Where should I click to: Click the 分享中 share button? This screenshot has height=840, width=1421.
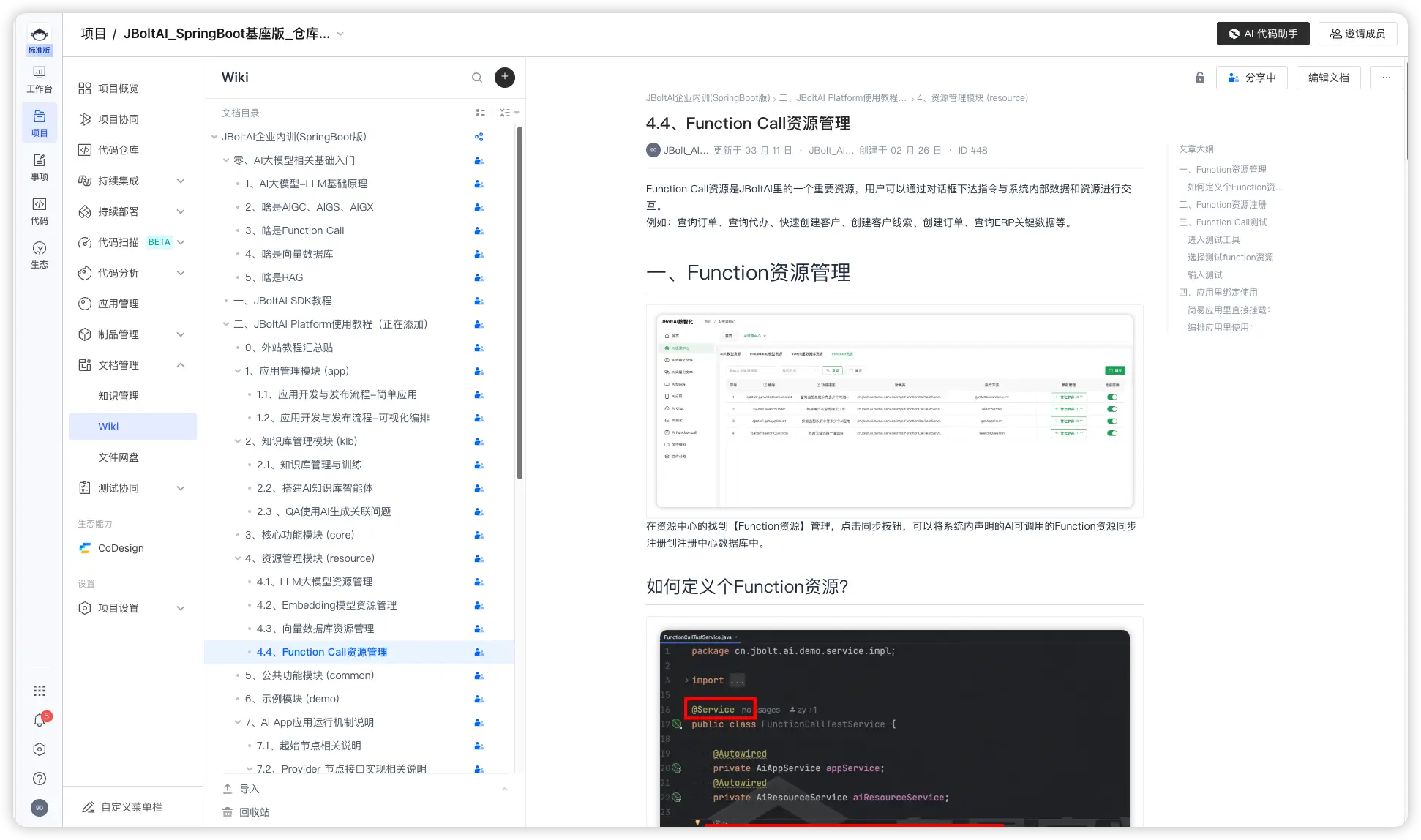point(1252,78)
